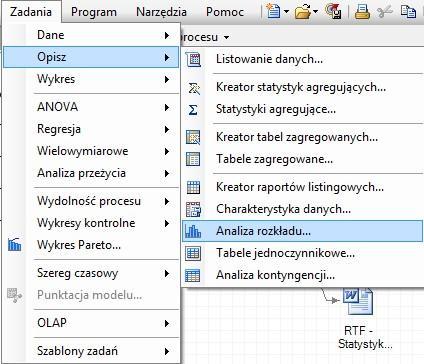Open the Szereg czasowy menu entry

click(x=91, y=273)
